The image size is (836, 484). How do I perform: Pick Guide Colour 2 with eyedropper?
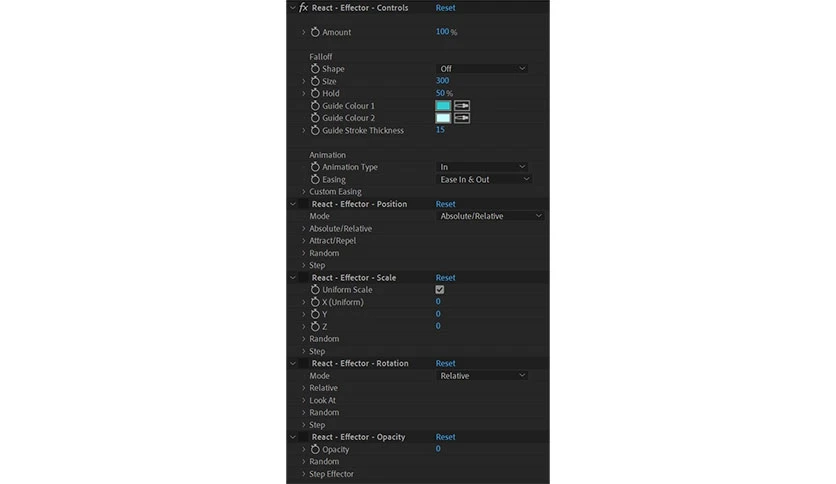pyautogui.click(x=462, y=118)
